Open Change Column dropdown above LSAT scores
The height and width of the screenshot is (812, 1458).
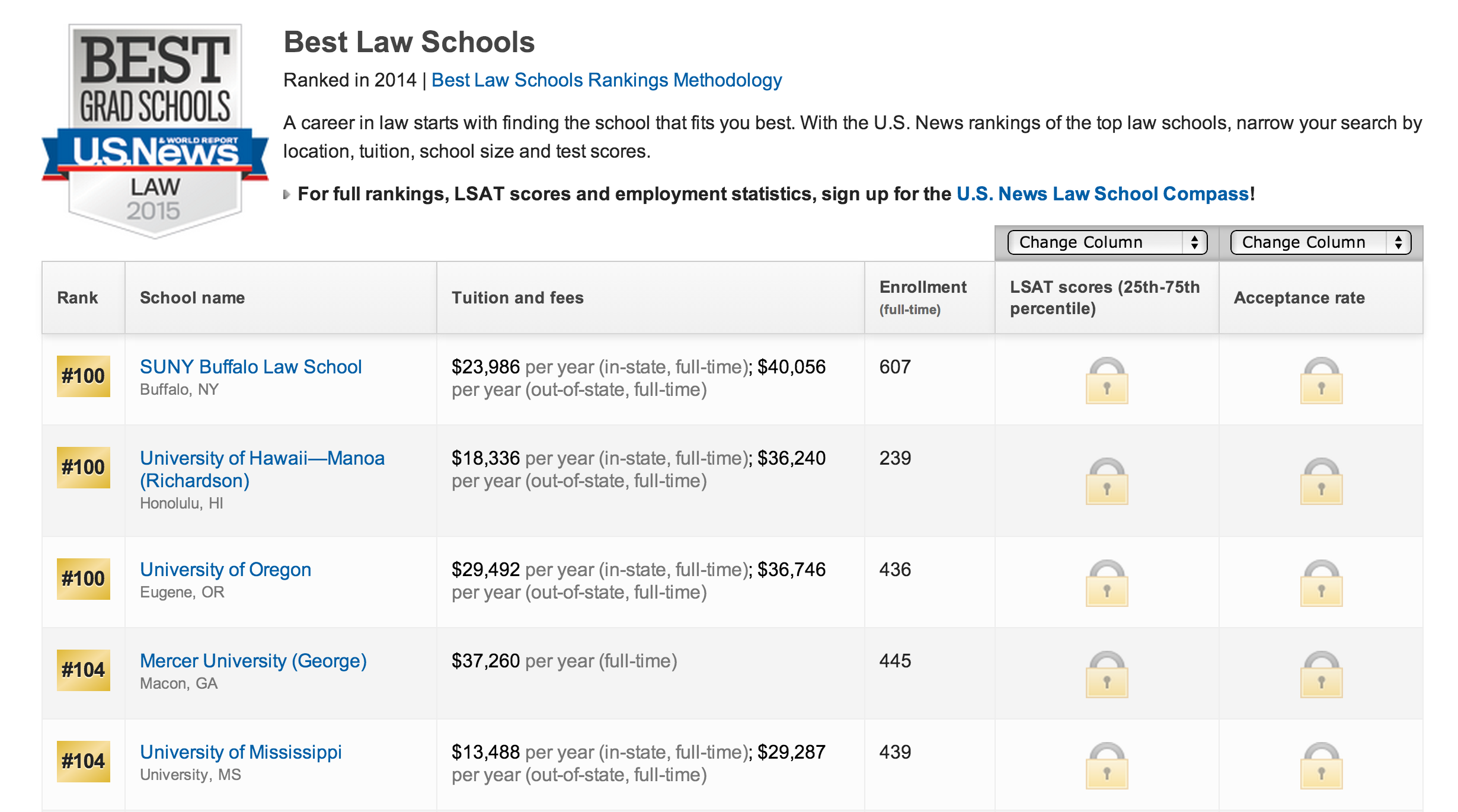point(1107,242)
